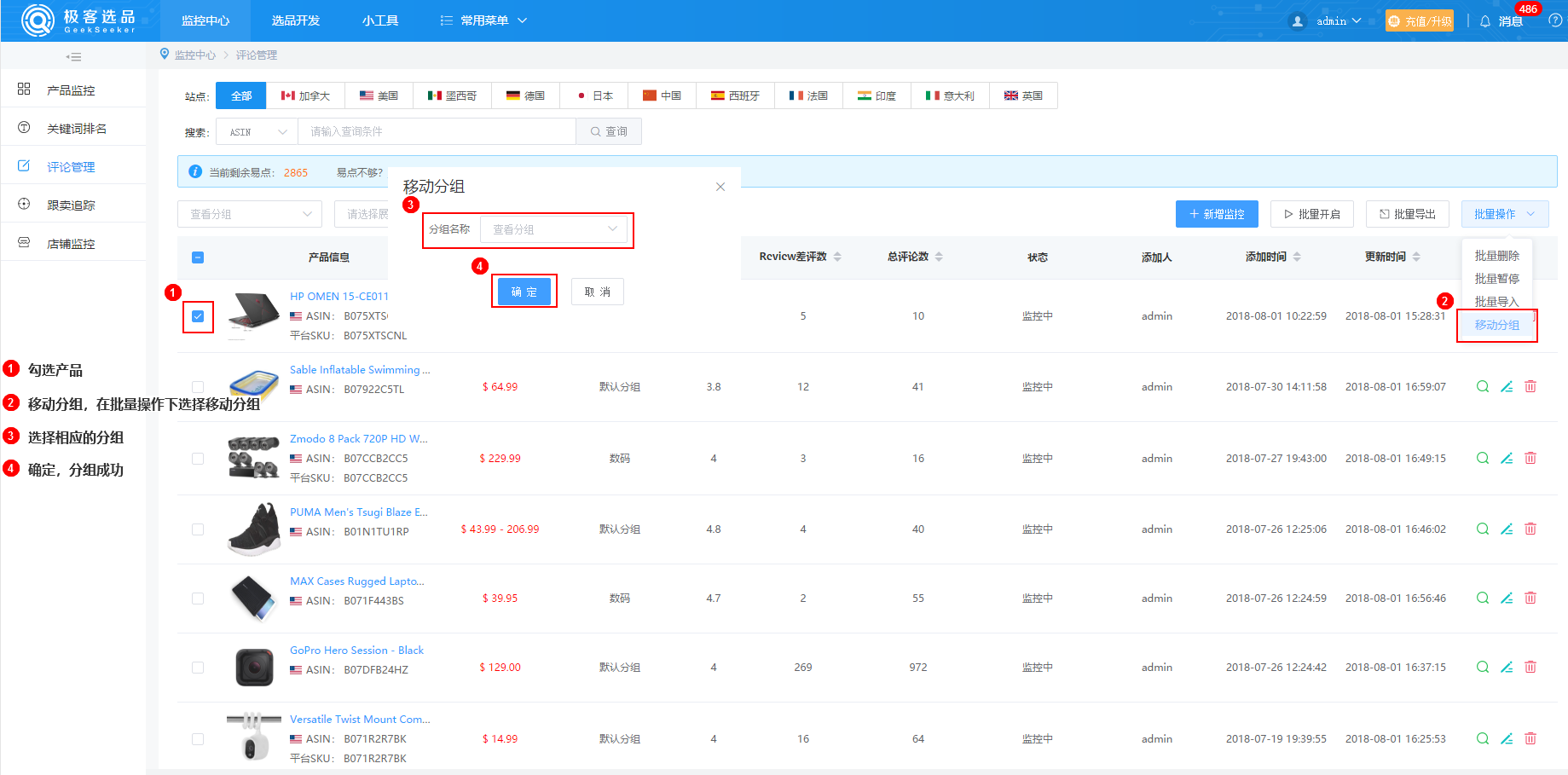Screen dimensions: 1568x775
Task: Delete the GoPro Hero Session row
Action: click(1530, 667)
